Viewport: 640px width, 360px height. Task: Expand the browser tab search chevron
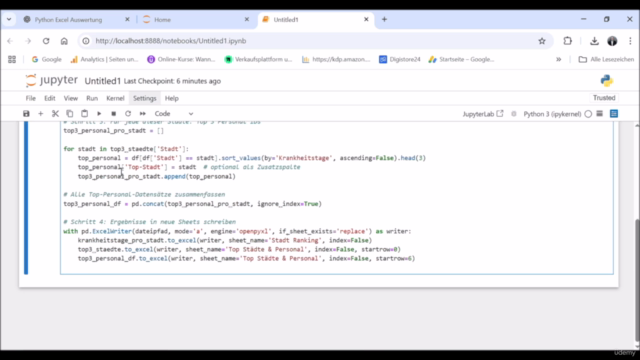point(9,19)
